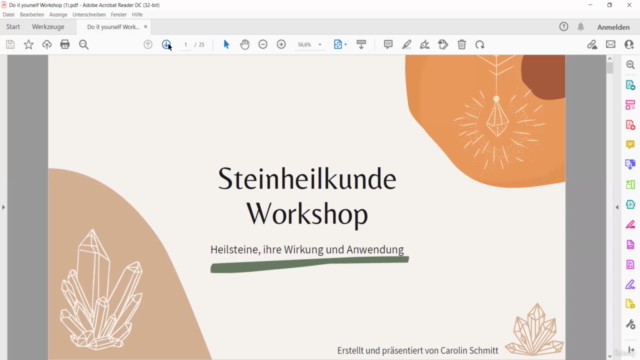Screen dimensions: 640x360
Task: Upload the file to cloud
Action: (x=47, y=44)
